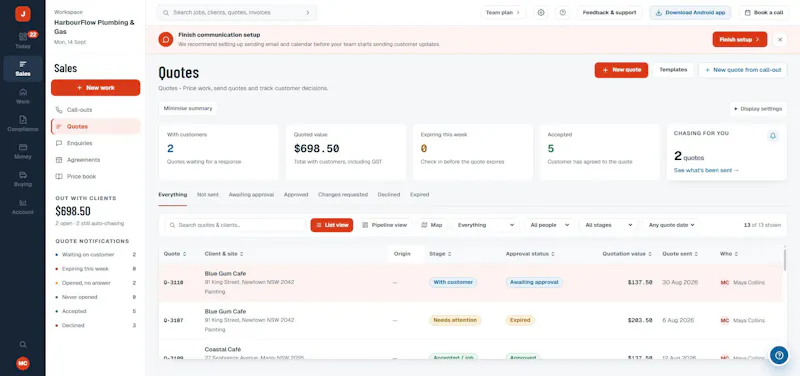Open the All stages dropdown

[x=609, y=225]
